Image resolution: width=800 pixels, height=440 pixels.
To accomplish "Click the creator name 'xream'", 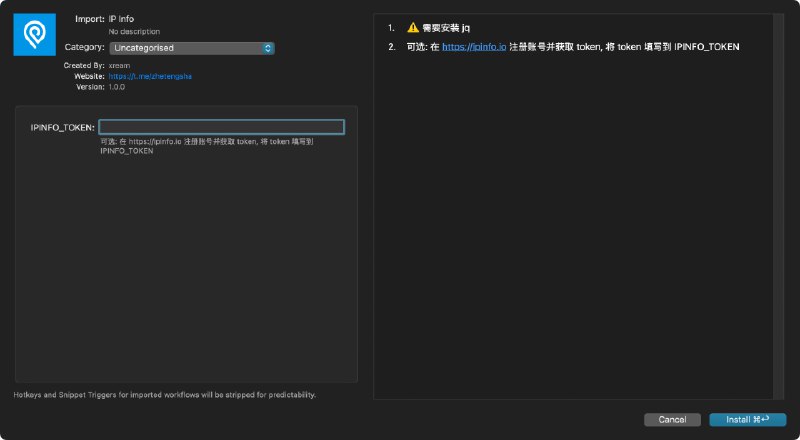I will [119, 66].
